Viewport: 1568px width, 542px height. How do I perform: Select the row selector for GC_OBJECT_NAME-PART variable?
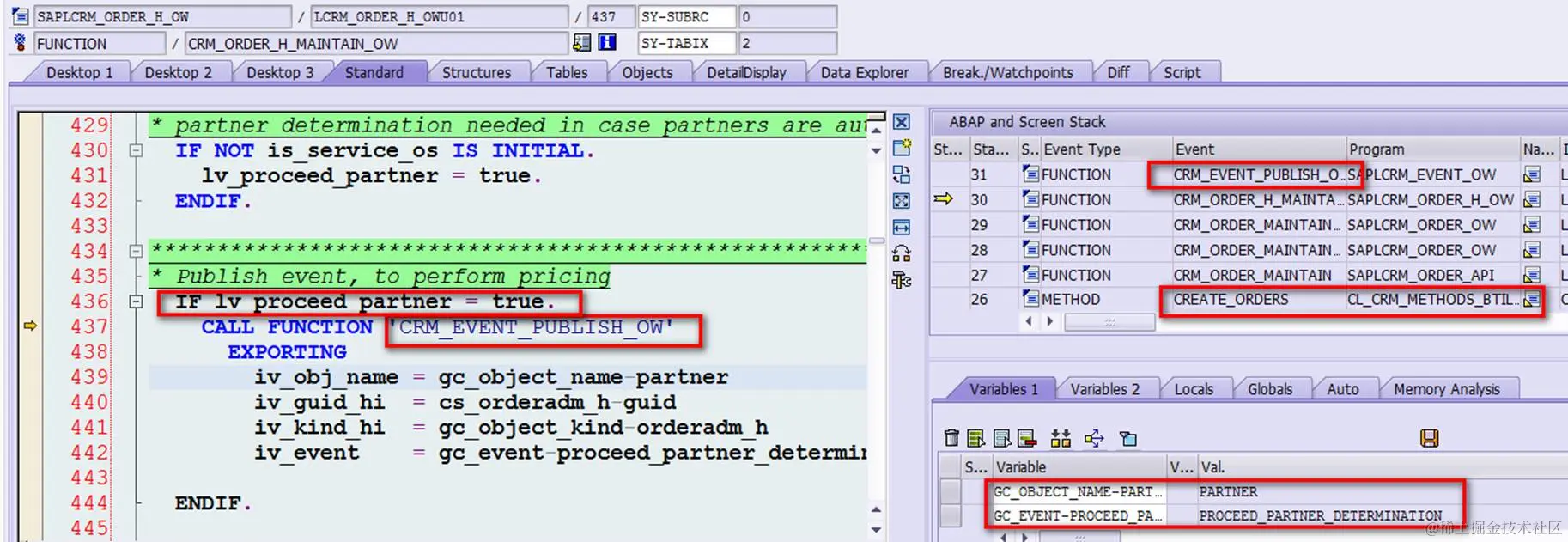(x=951, y=491)
